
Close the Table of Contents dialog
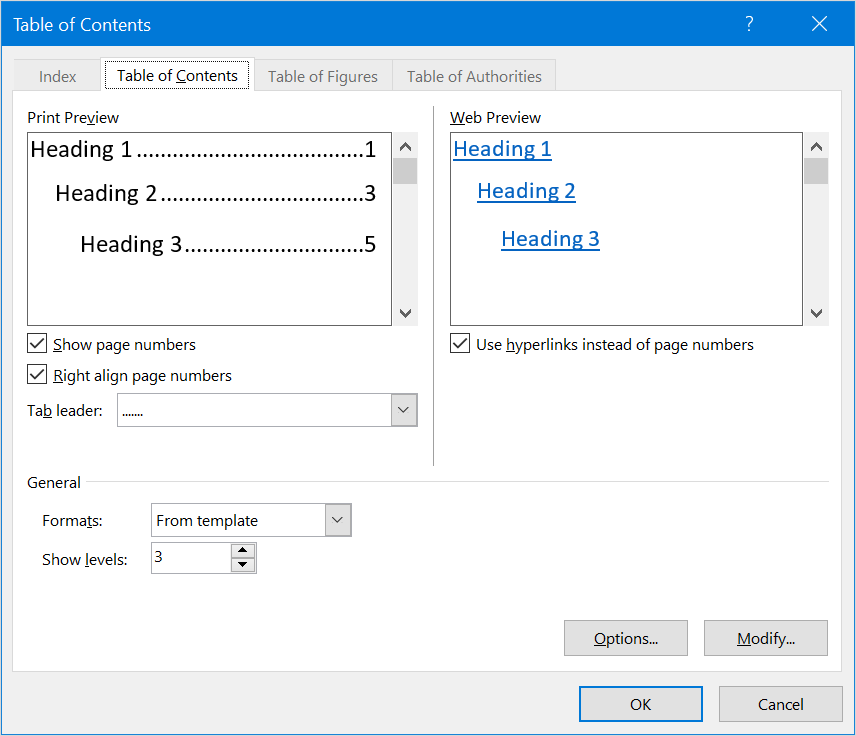tap(820, 24)
